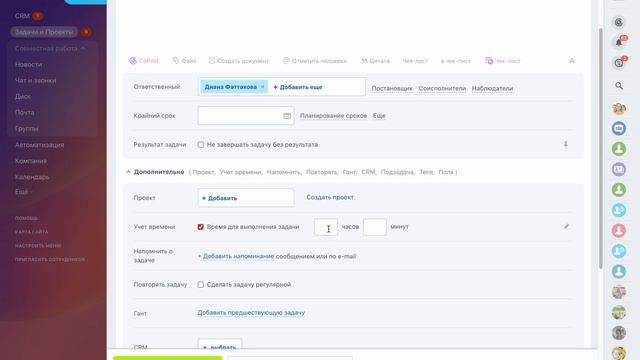
Task: Open Диск in the left menu
Action: [x=23, y=96]
